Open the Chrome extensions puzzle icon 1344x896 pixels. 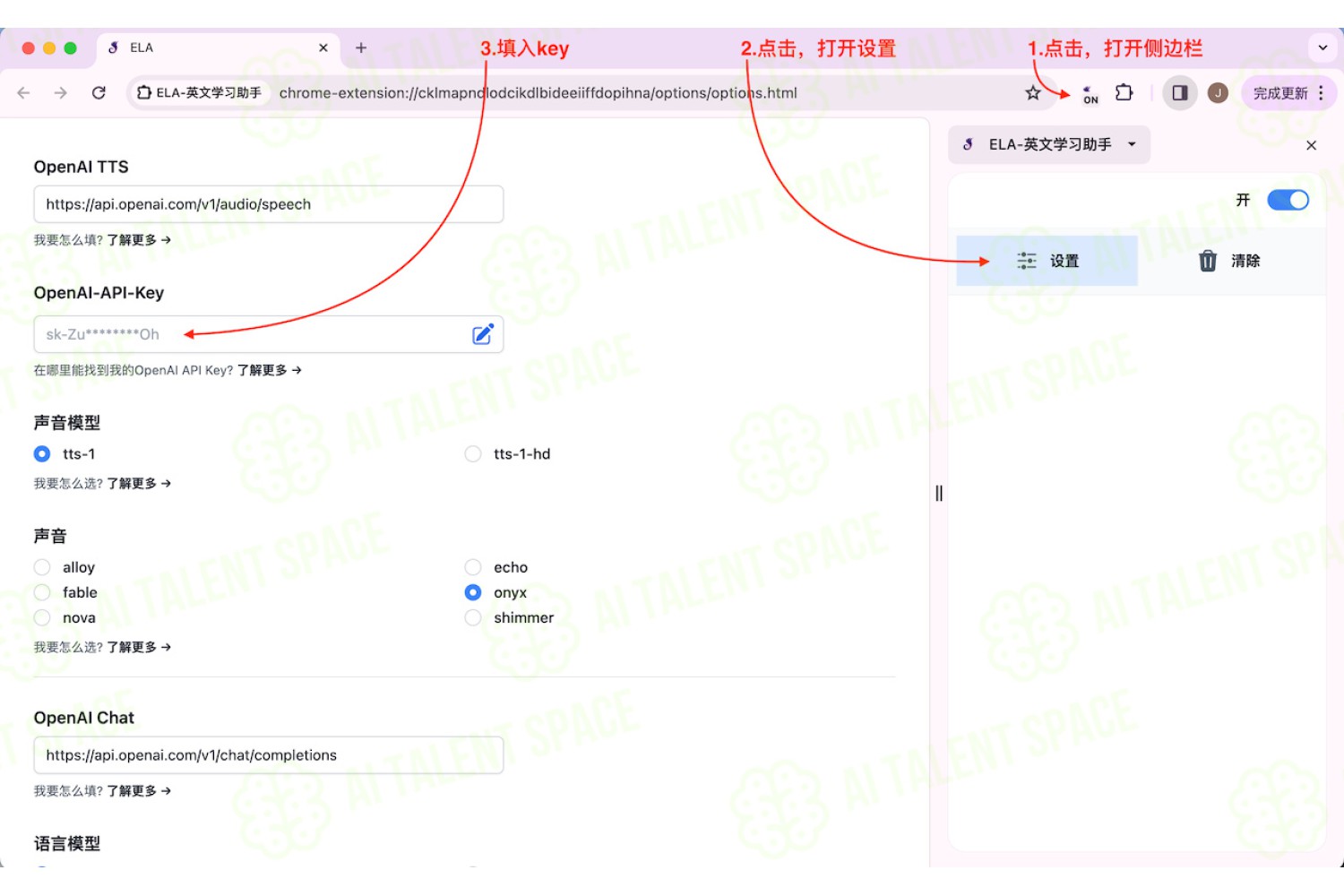pyautogui.click(x=1124, y=92)
